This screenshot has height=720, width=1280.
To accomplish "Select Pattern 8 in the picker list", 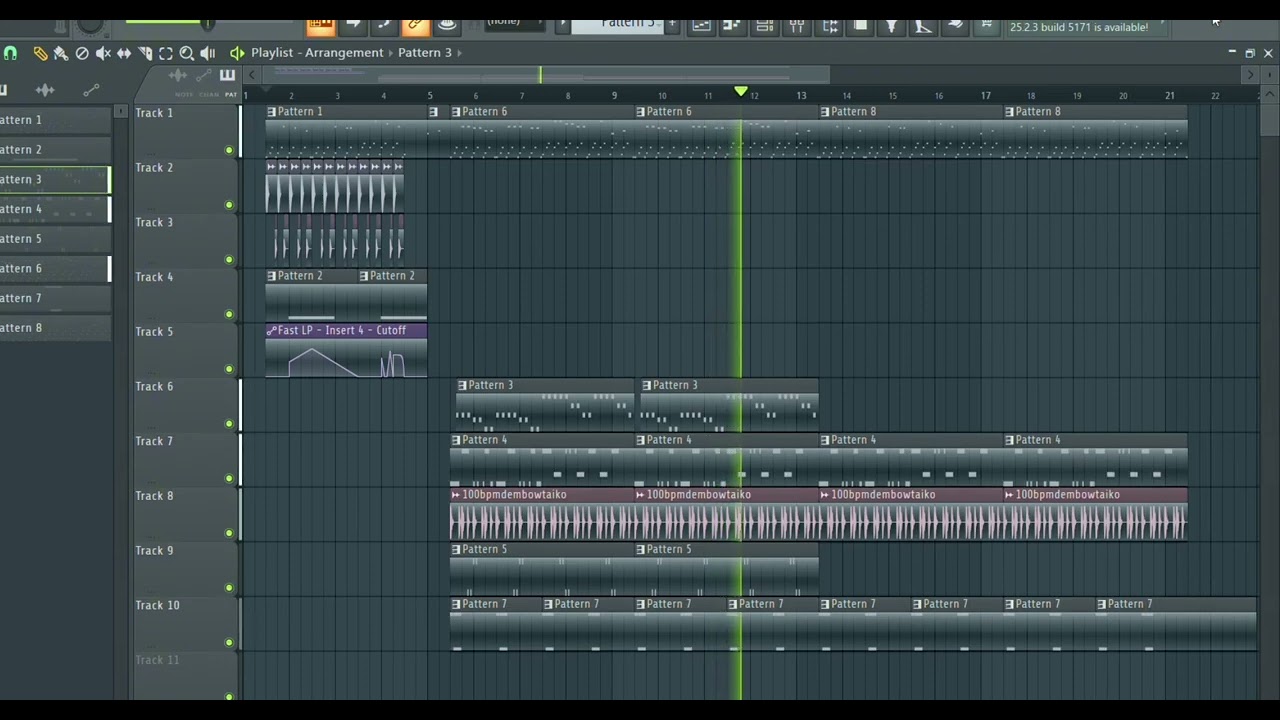I will point(55,328).
